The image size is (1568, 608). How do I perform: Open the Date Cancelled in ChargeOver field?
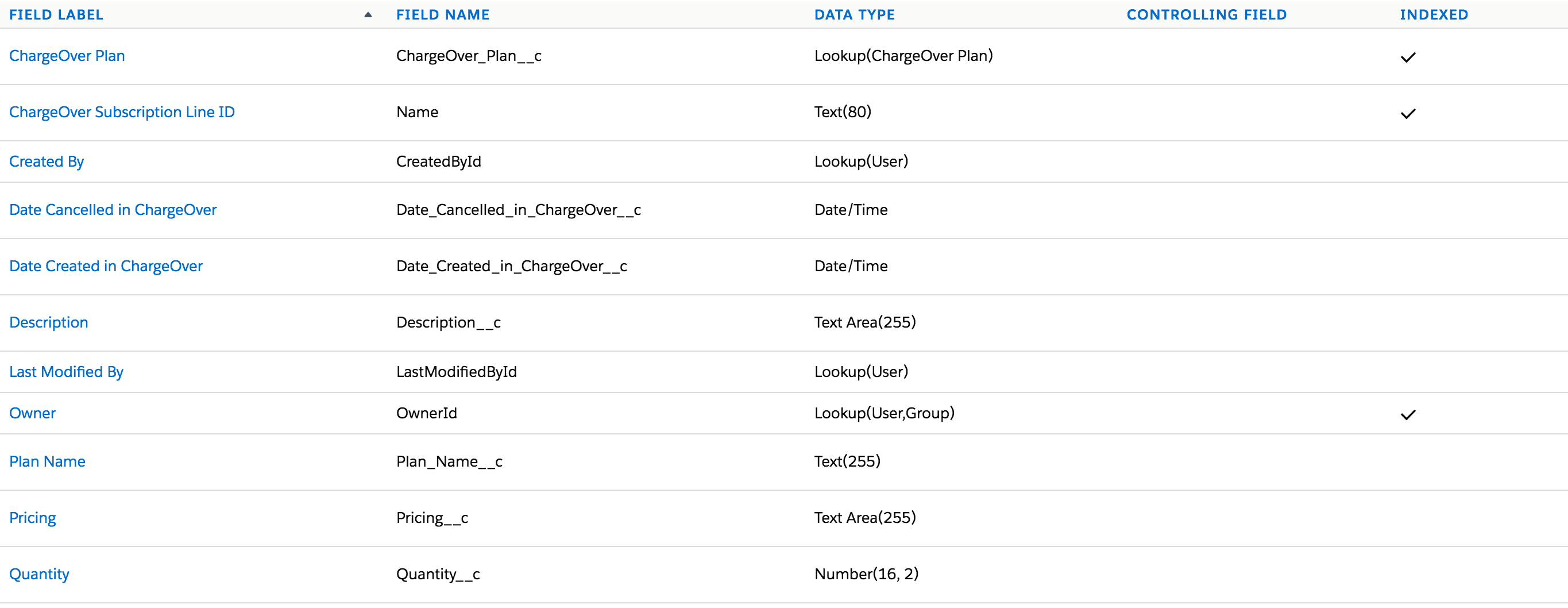click(113, 210)
